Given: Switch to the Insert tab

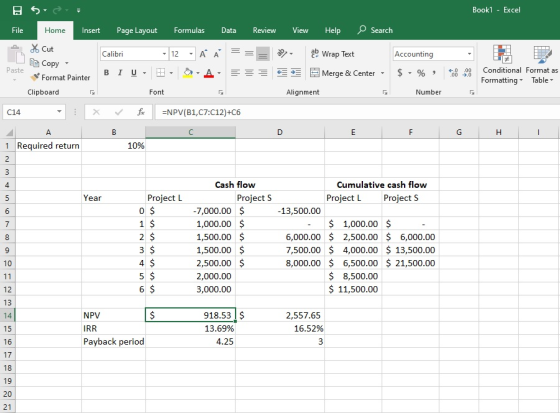Looking at the screenshot, I should [x=91, y=30].
